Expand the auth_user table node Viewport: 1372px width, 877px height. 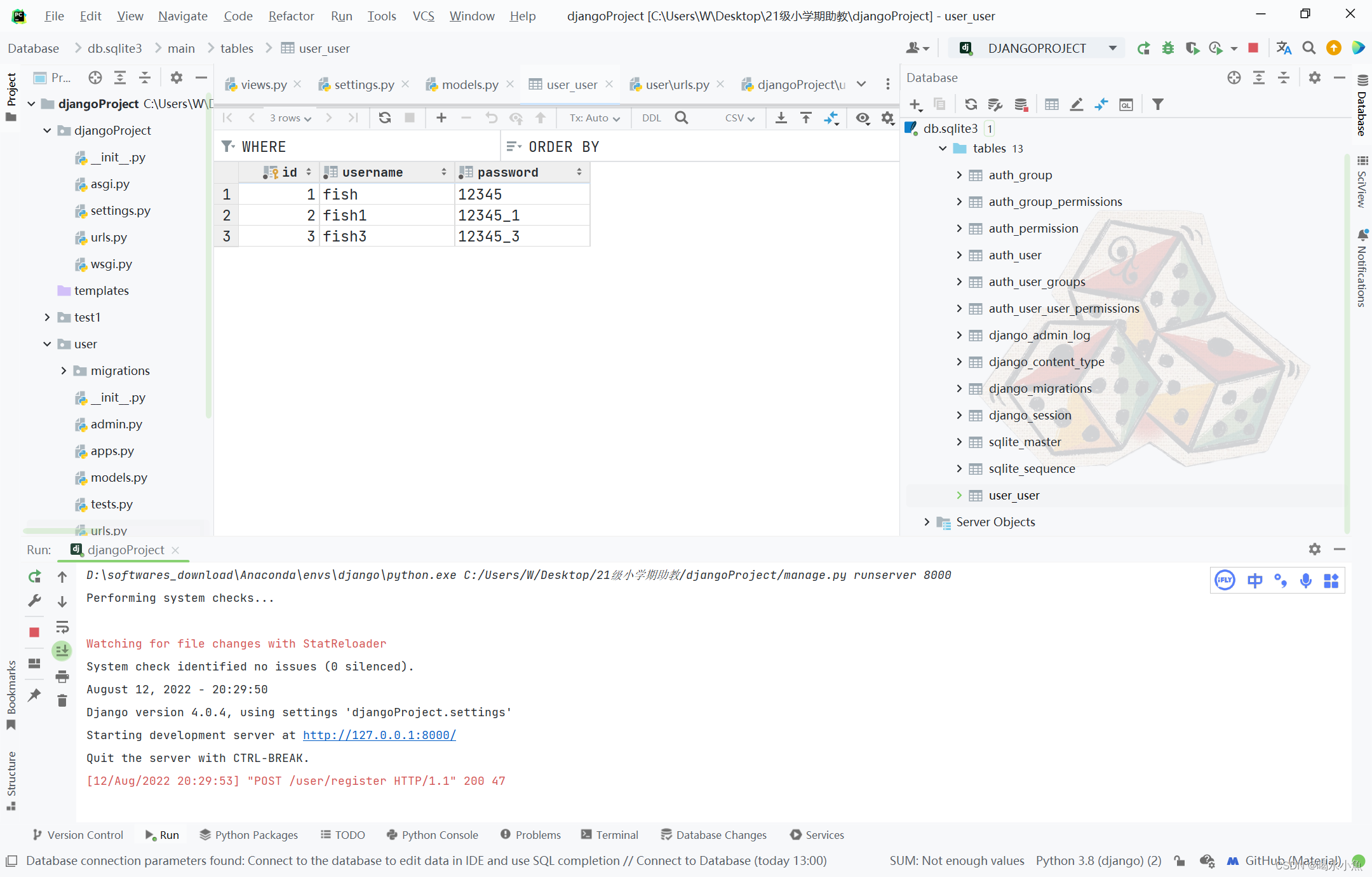coord(960,255)
